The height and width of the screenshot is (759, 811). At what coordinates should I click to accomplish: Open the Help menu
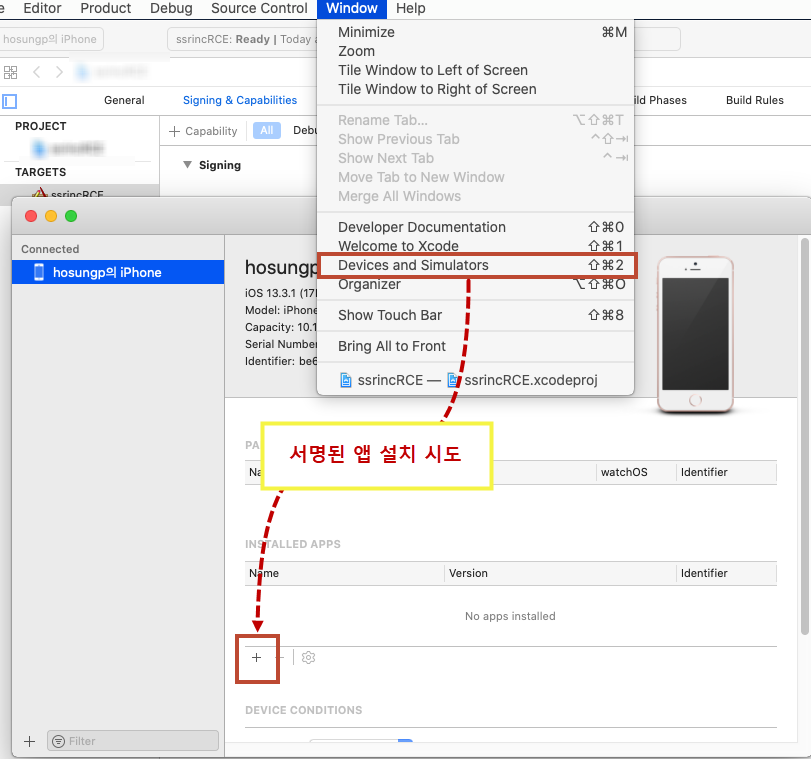tap(411, 9)
